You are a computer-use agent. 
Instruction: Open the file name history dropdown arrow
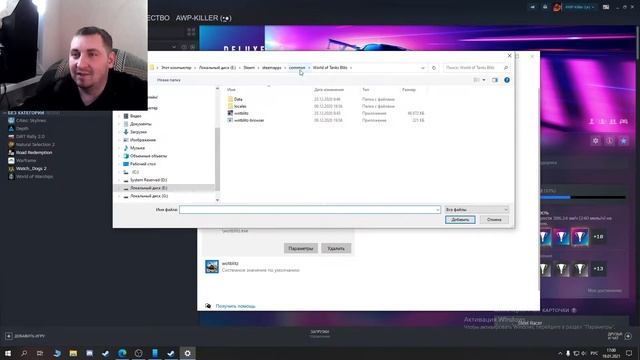coord(437,210)
